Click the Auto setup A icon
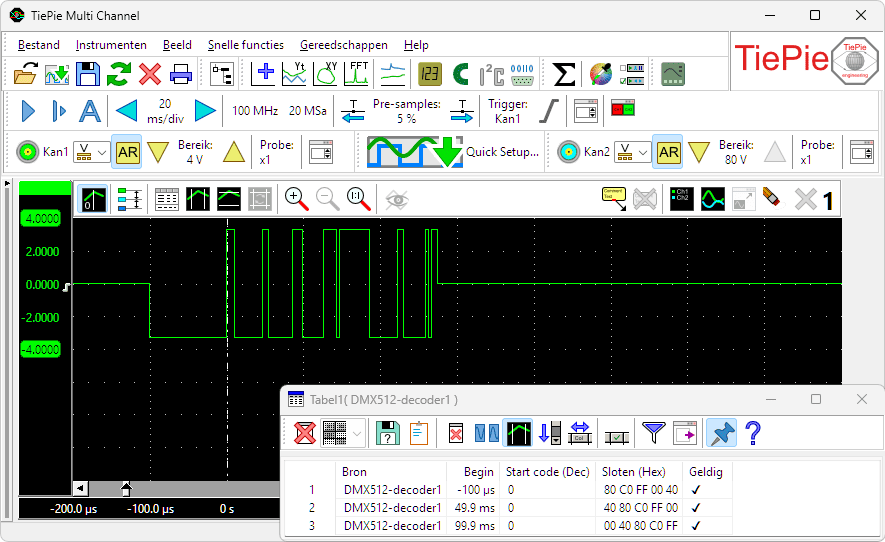The height and width of the screenshot is (542, 885). pos(90,111)
